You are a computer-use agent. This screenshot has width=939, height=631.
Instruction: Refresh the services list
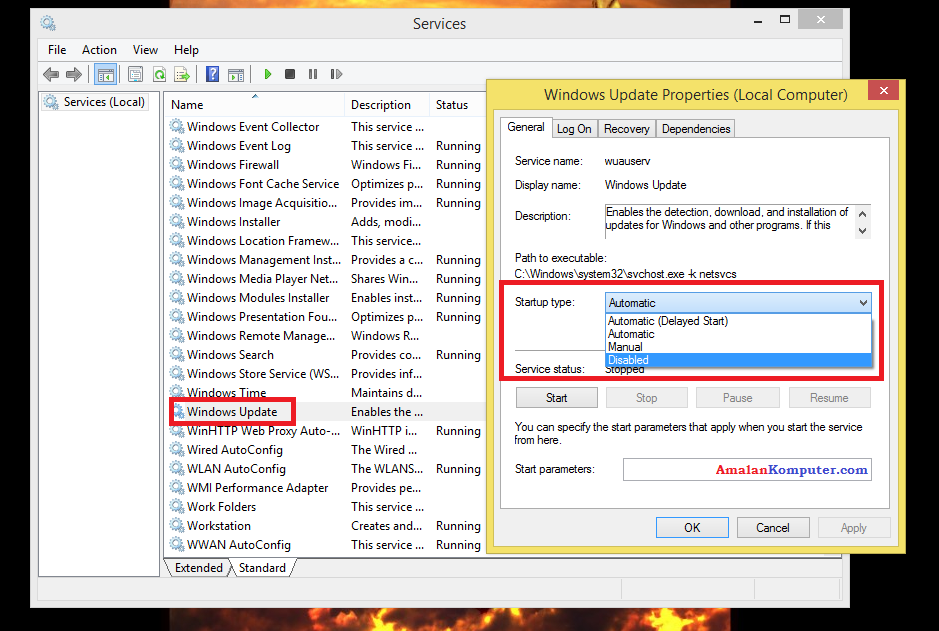[x=160, y=73]
